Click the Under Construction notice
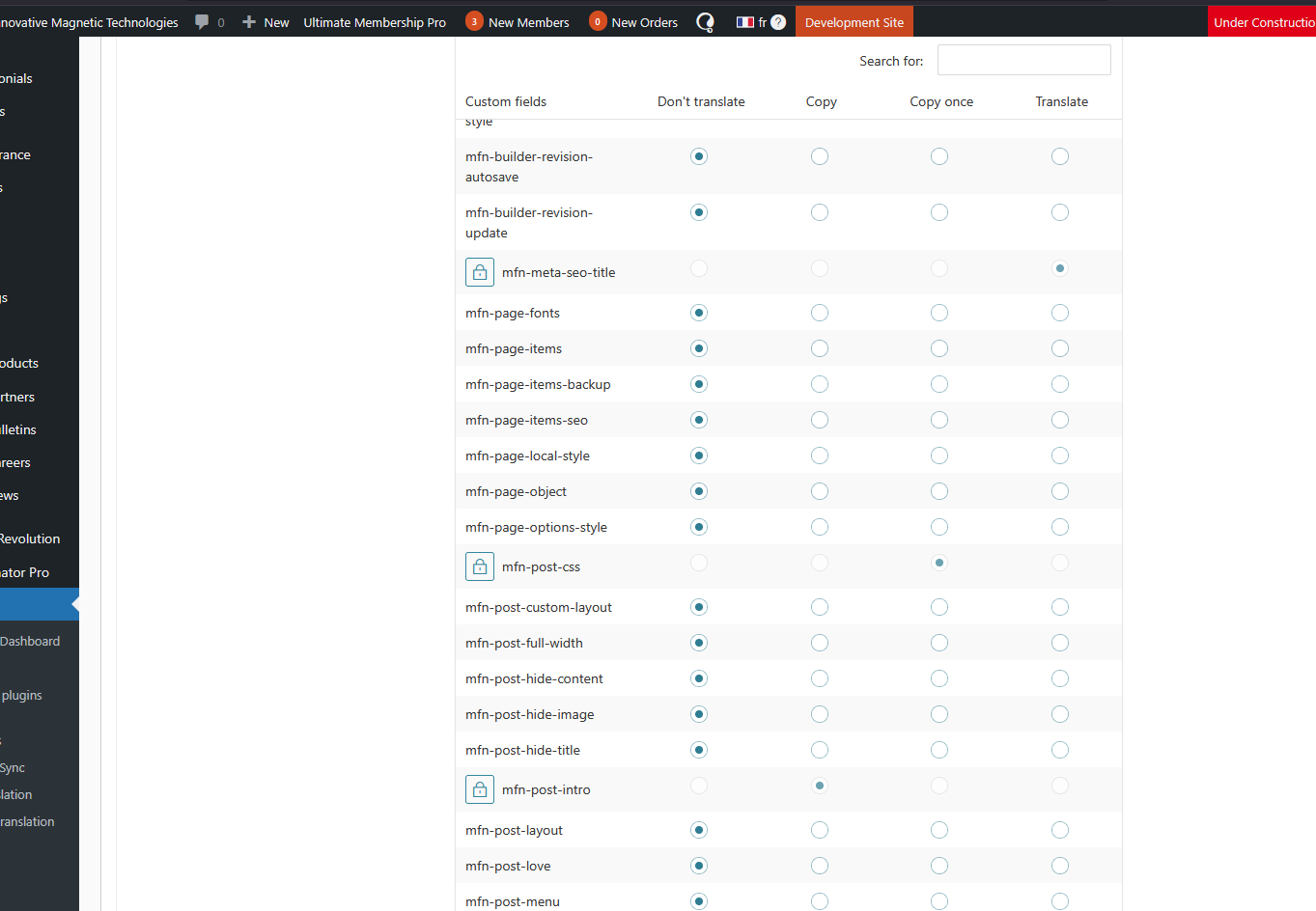The width and height of the screenshot is (1316, 911). point(1262,22)
